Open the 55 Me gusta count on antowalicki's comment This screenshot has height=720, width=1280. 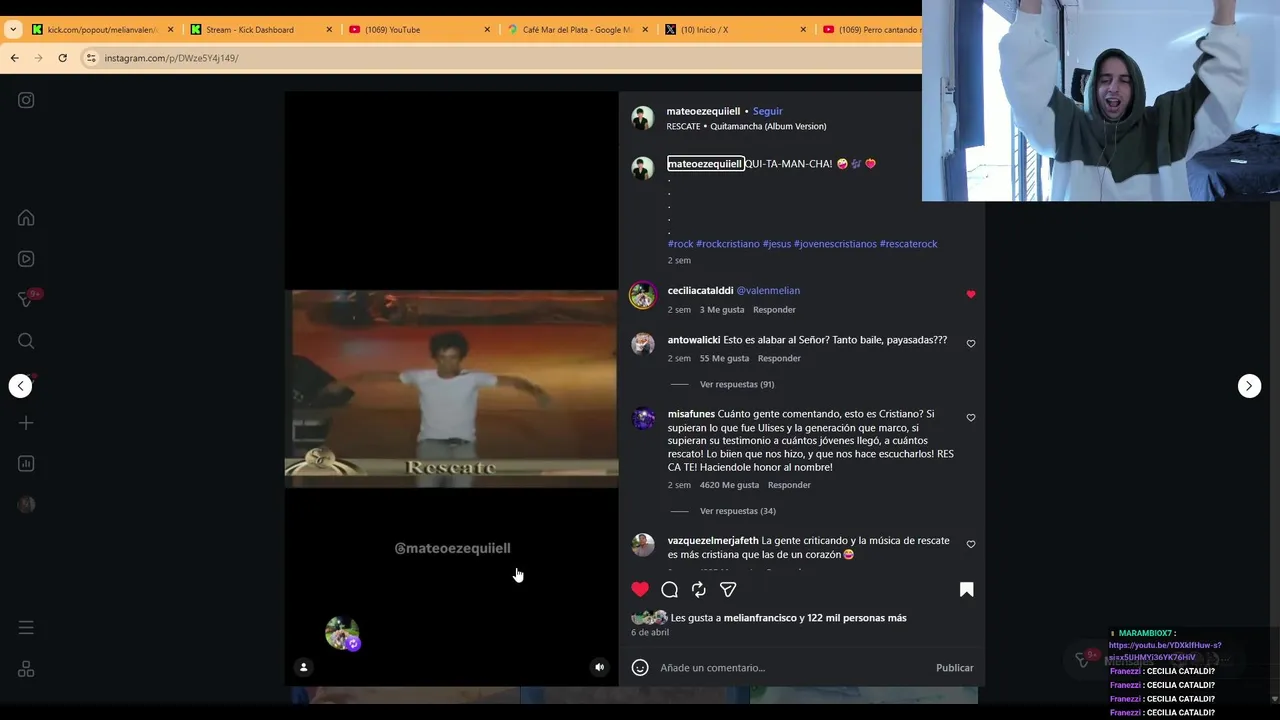724,358
